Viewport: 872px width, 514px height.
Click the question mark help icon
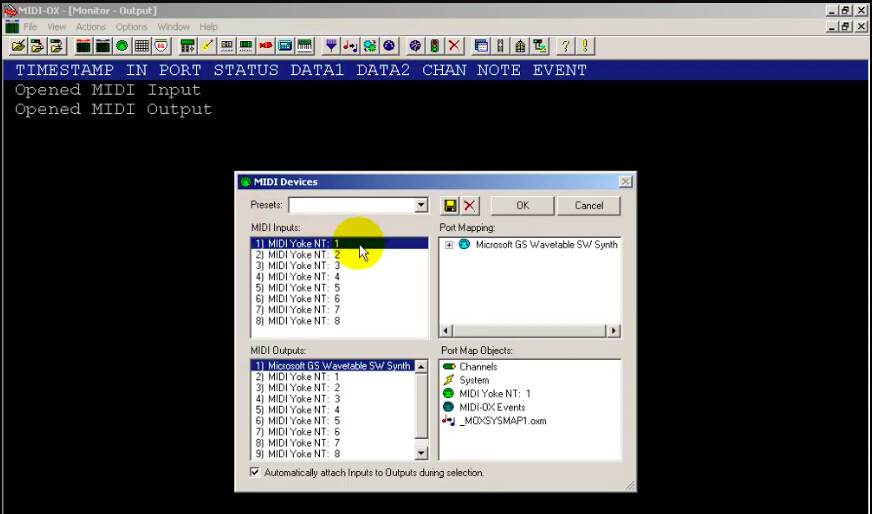point(565,46)
